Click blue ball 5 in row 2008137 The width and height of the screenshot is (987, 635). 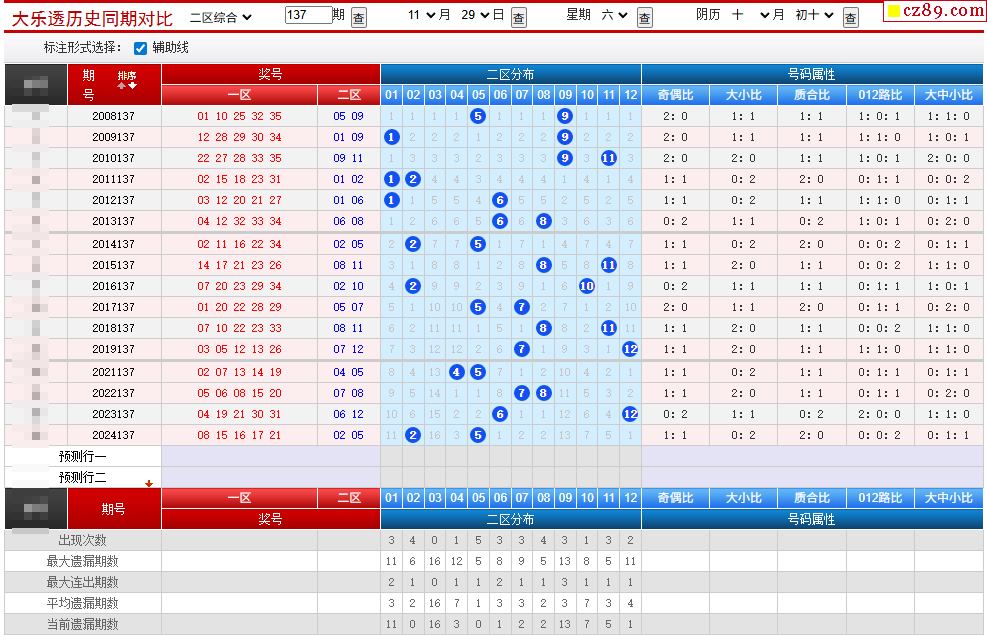click(x=478, y=116)
